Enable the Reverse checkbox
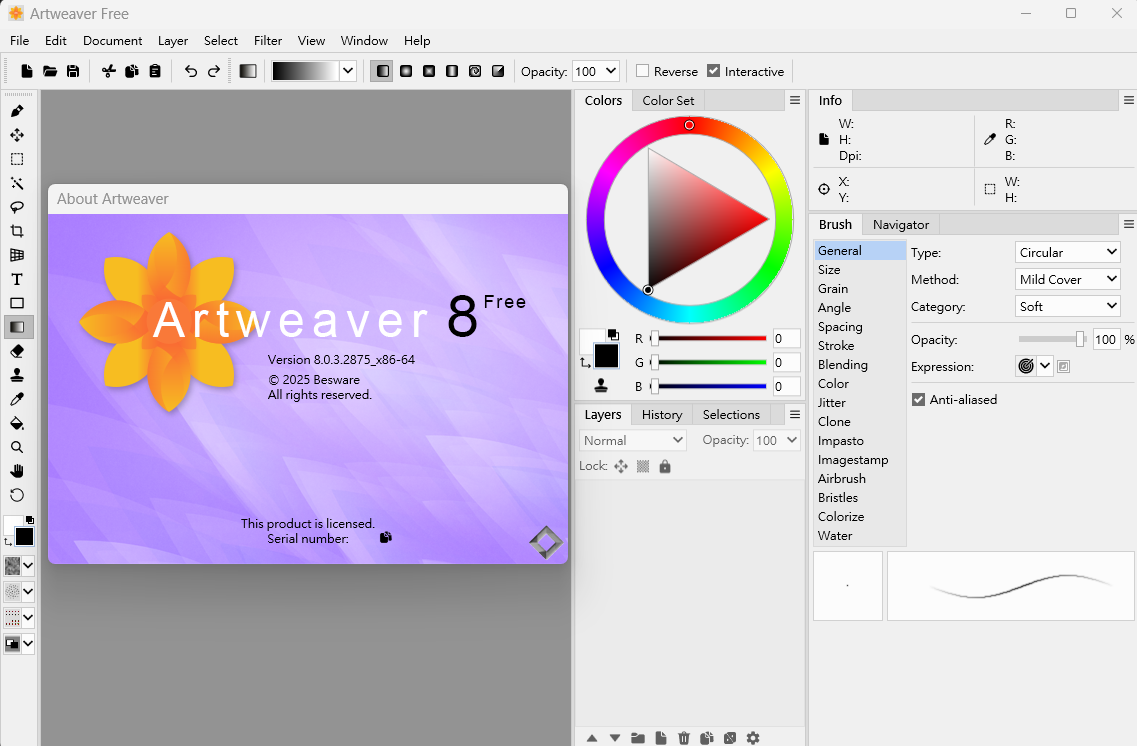The width and height of the screenshot is (1137, 746). pos(643,71)
